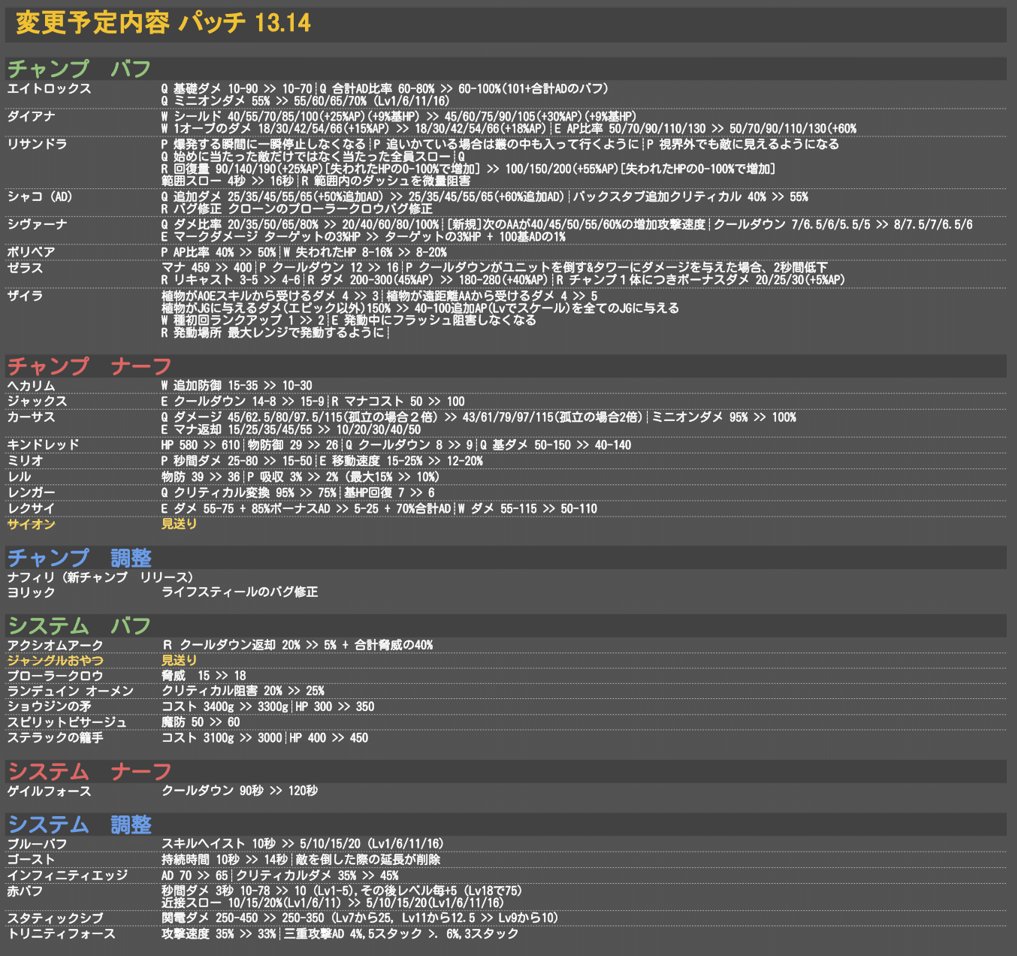This screenshot has height=956, width=1017.
Task: Select the システム バフ section heading
Action: point(79,625)
